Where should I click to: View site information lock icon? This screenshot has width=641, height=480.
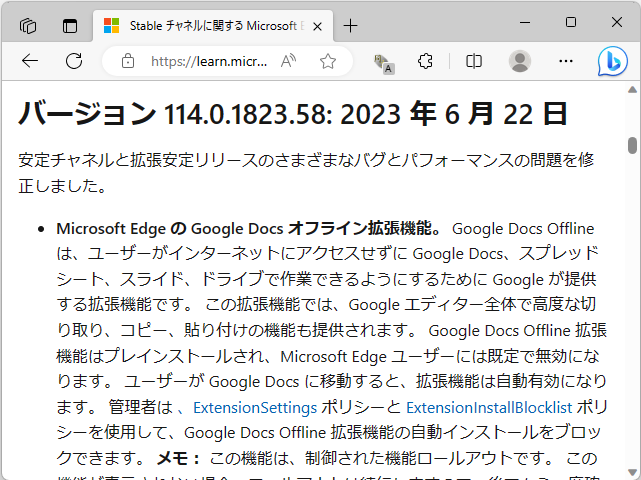tap(128, 61)
